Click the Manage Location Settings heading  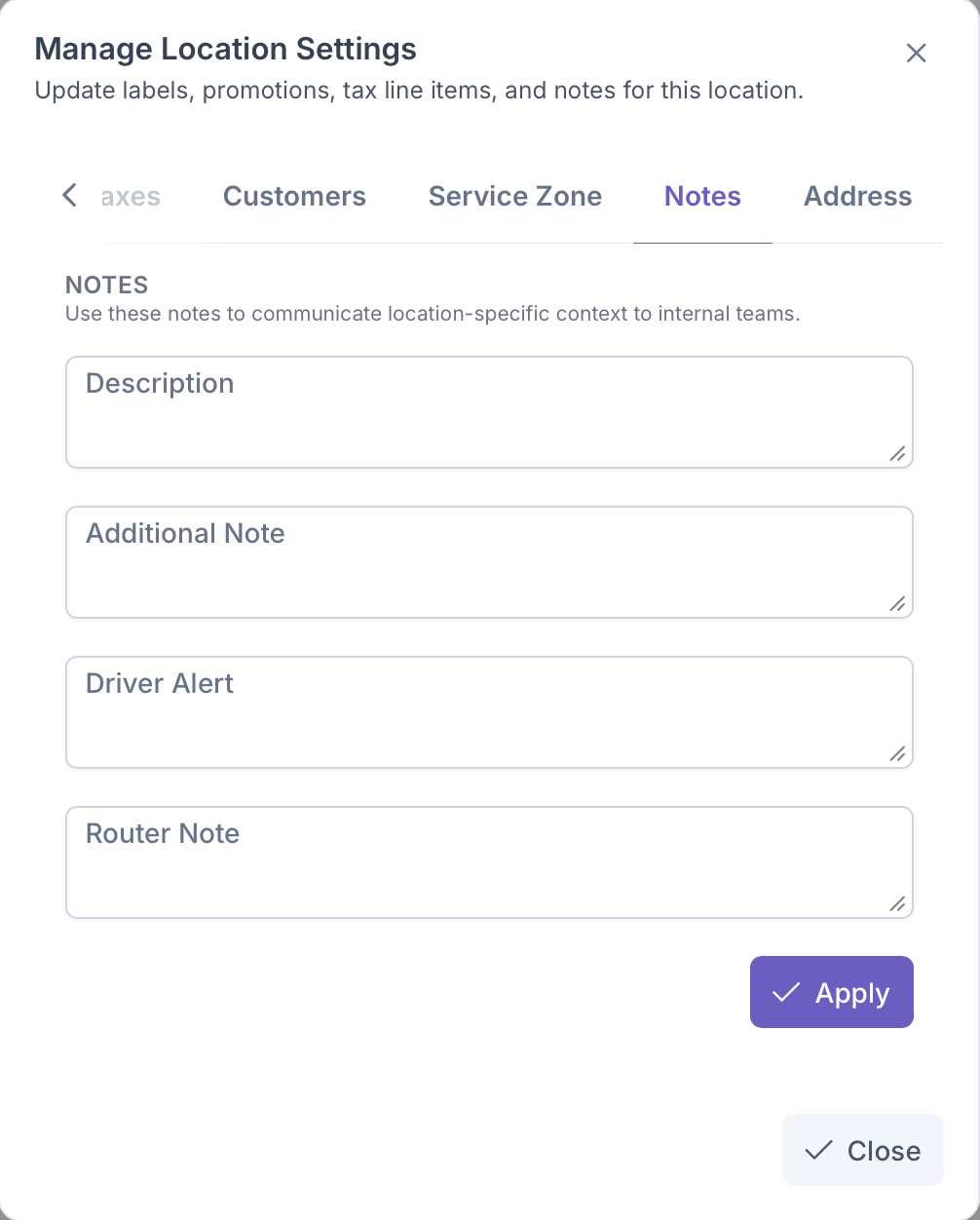tap(225, 49)
